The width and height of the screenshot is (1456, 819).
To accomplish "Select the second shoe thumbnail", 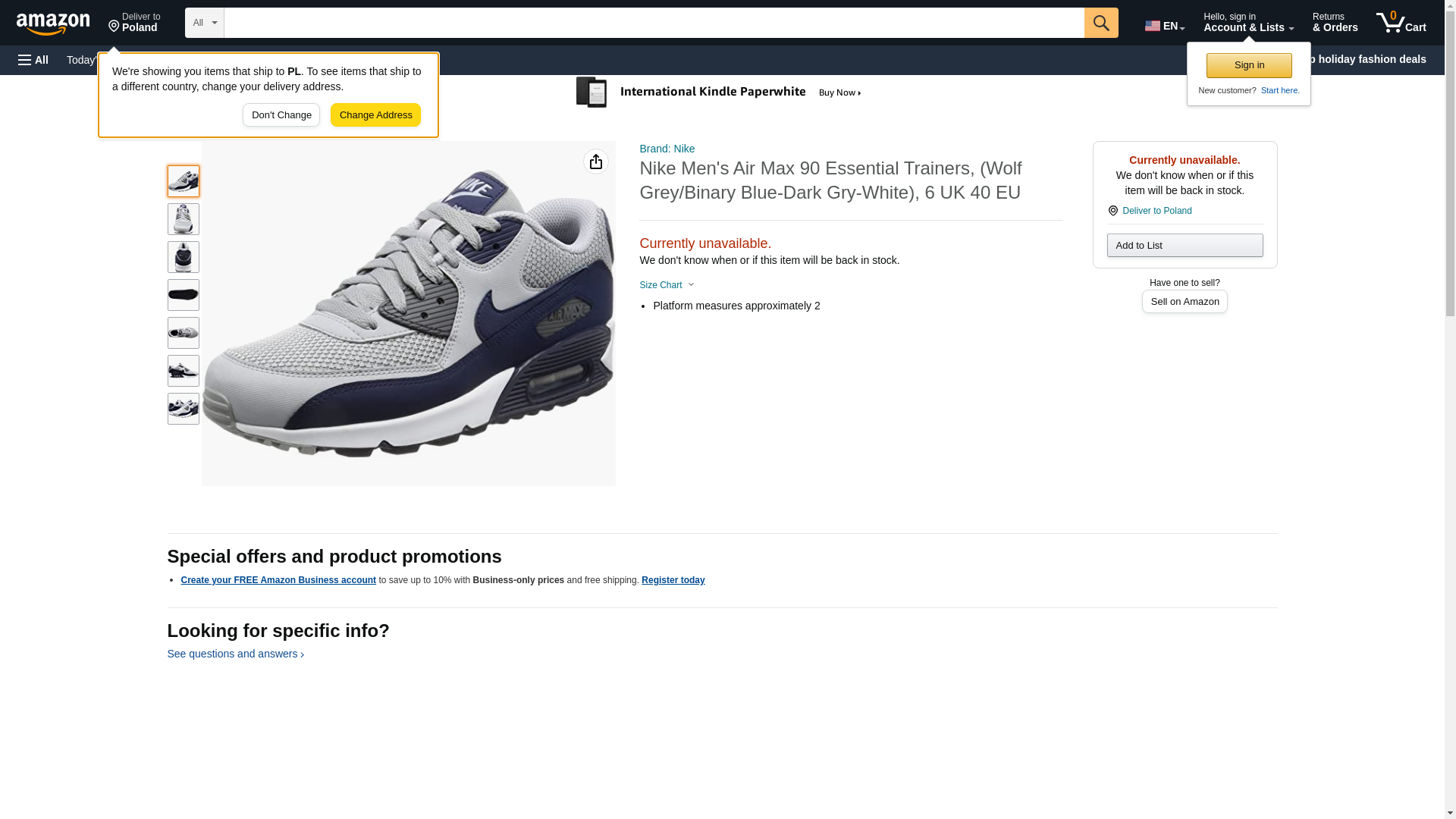I will click(183, 219).
